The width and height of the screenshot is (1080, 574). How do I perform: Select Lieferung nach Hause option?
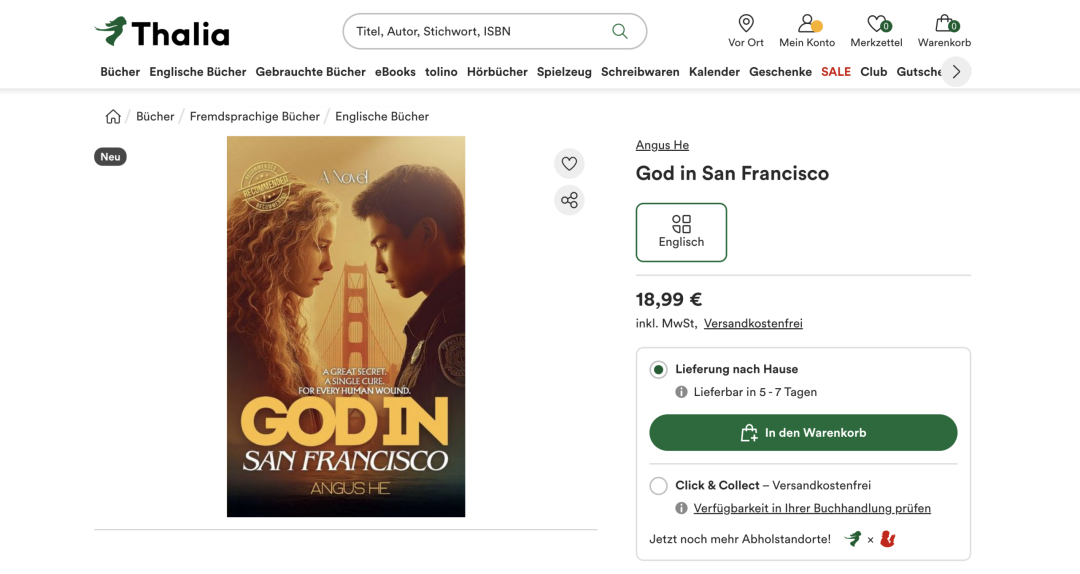click(x=658, y=370)
